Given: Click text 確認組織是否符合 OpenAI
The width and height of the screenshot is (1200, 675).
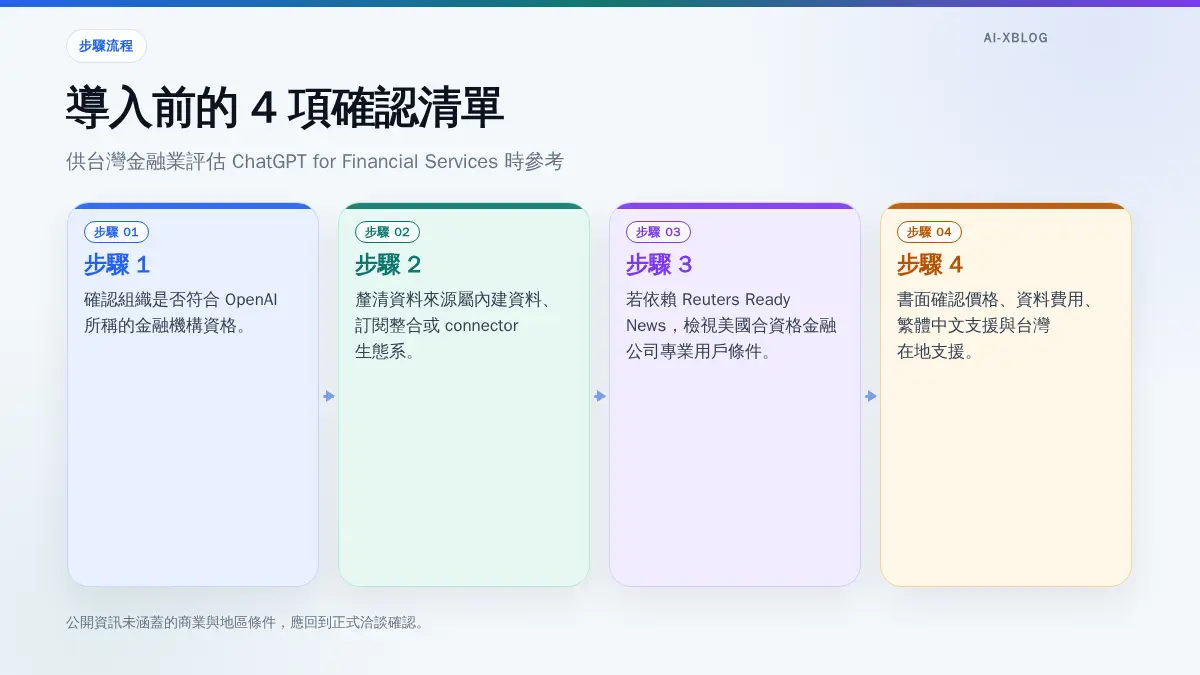Looking at the screenshot, I should click(179, 299).
